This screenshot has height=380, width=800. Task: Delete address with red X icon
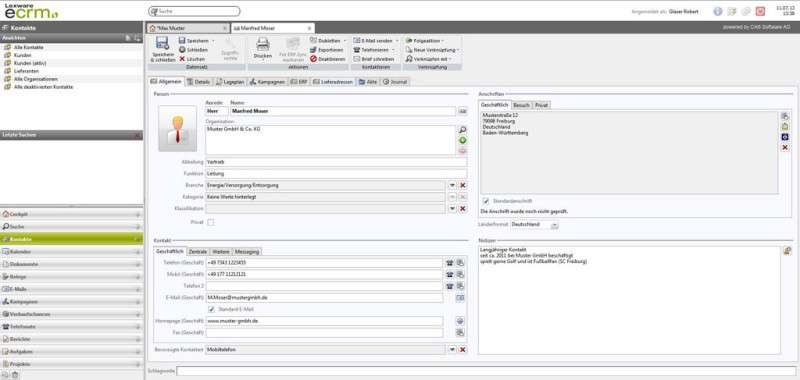point(785,147)
